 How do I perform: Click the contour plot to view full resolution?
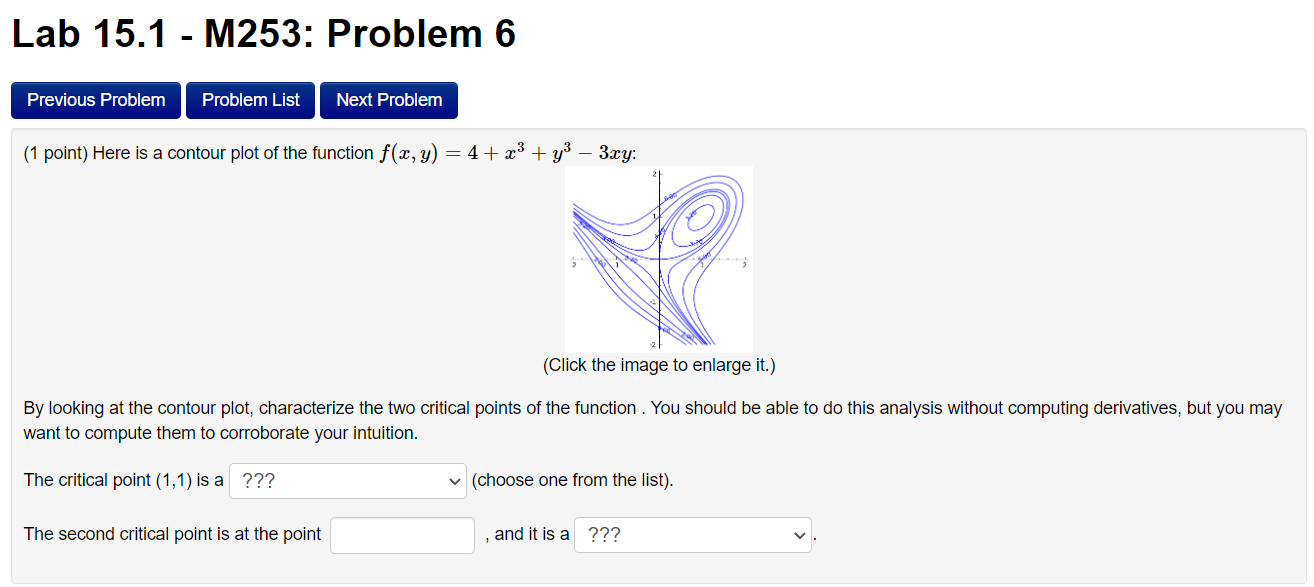659,258
